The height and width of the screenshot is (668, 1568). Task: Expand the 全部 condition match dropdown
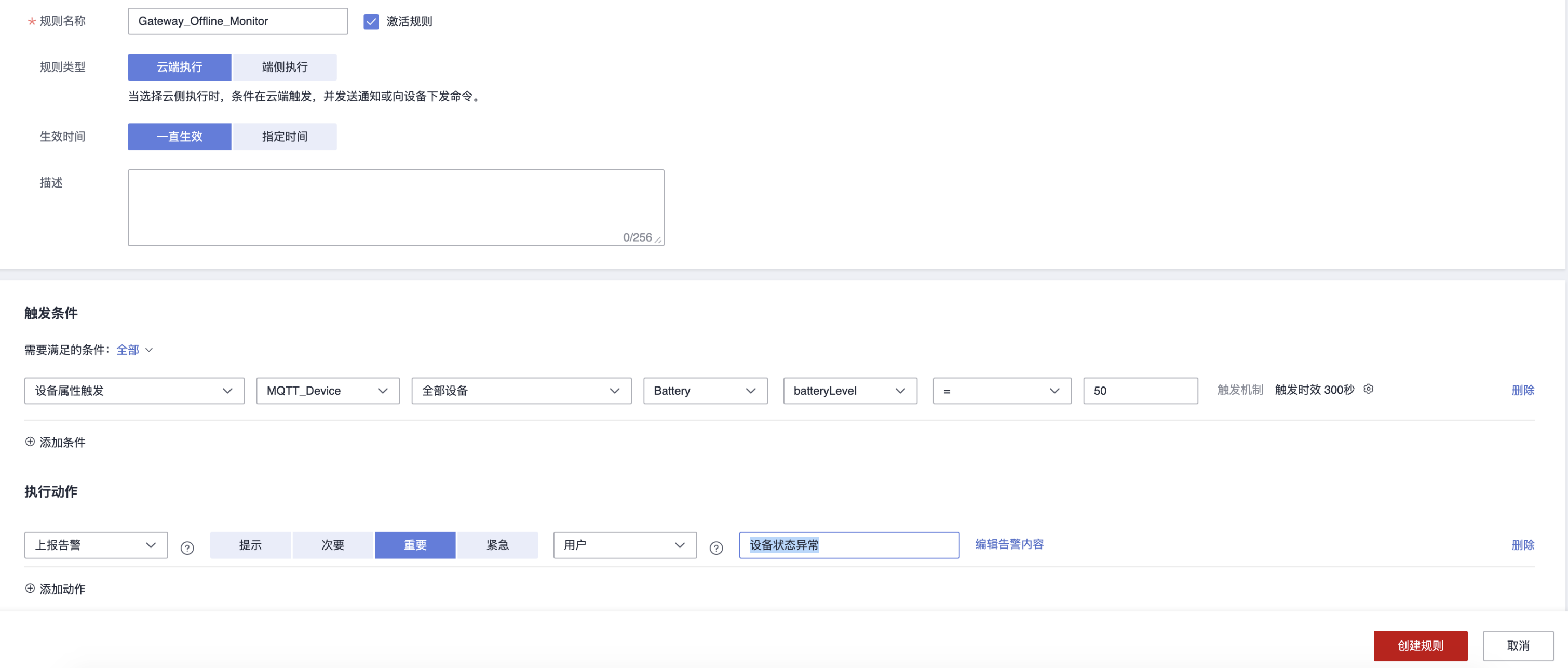[x=134, y=350]
